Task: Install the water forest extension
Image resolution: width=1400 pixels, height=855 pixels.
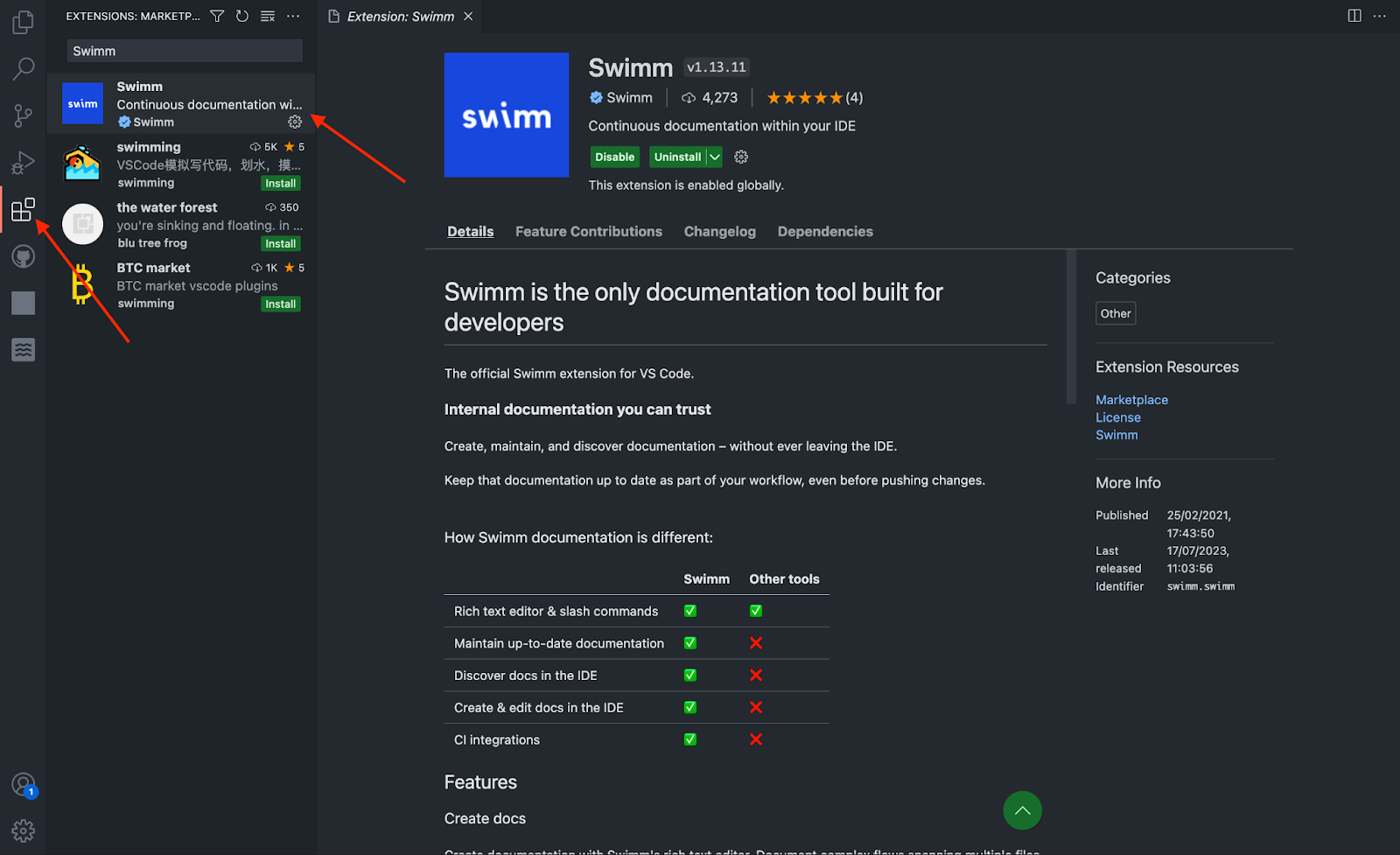Action: [x=281, y=243]
